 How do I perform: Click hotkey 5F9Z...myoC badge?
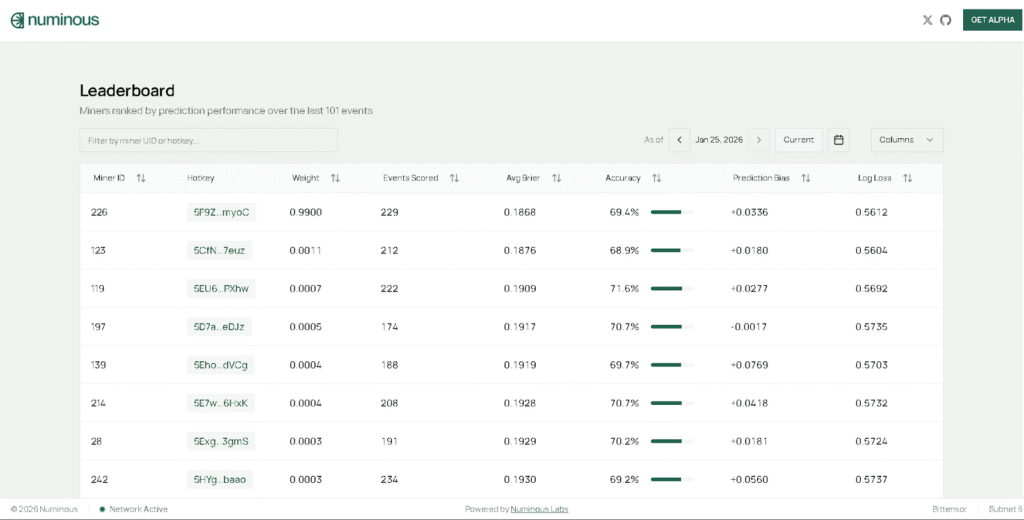(x=221, y=212)
